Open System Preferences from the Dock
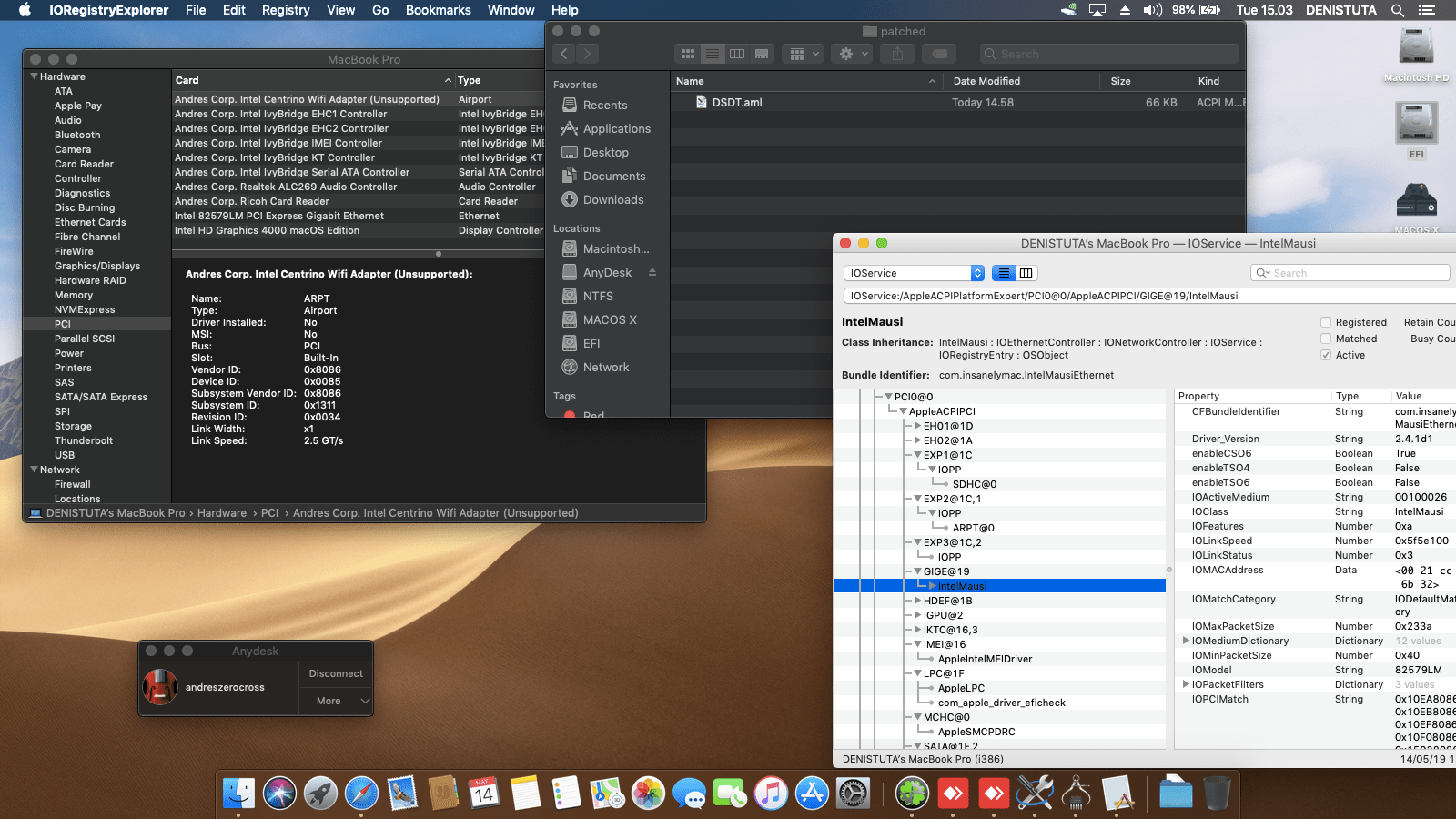This screenshot has width=1456, height=819. pyautogui.click(x=853, y=794)
